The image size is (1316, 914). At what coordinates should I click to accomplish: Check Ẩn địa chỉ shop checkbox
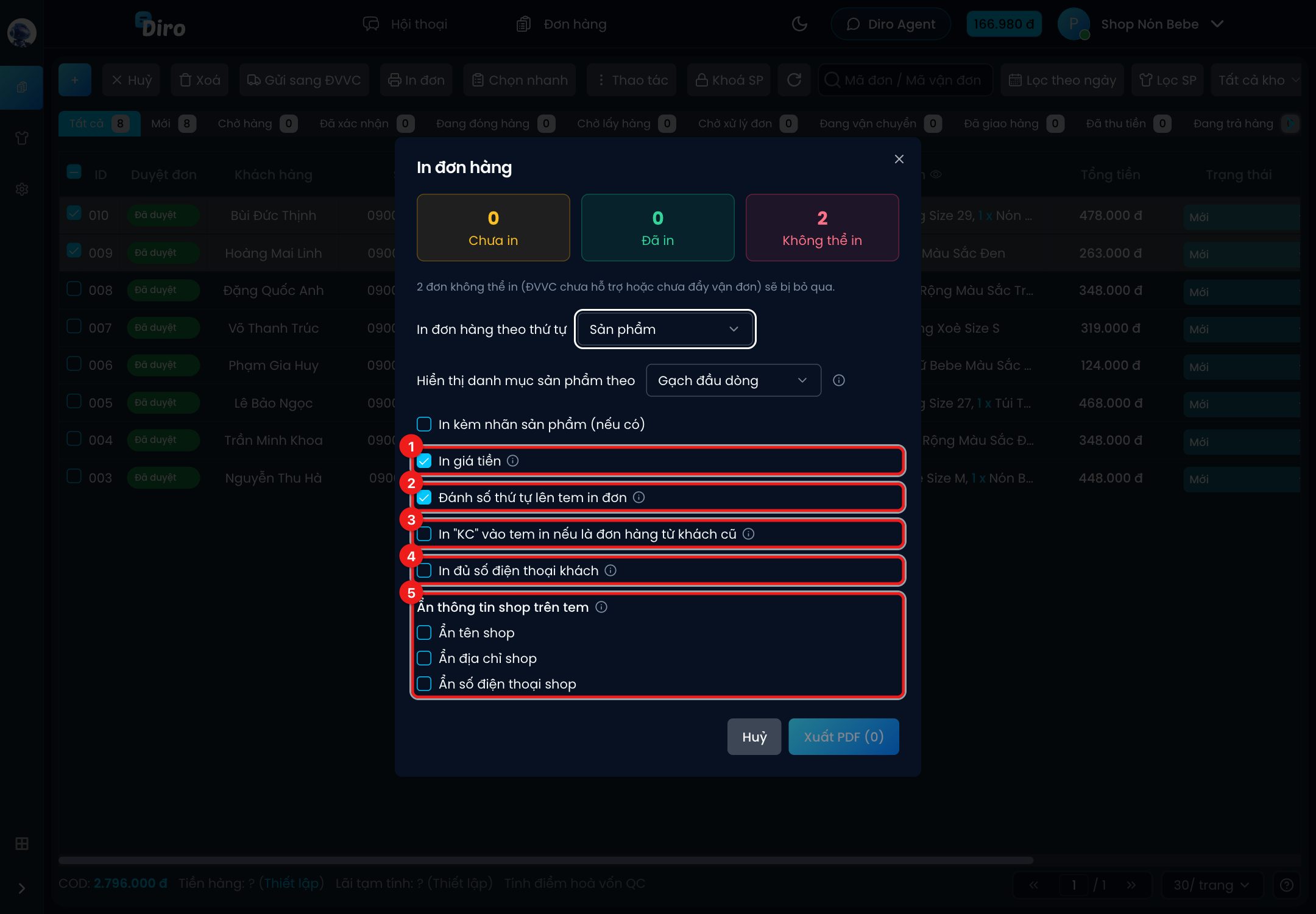coord(424,658)
